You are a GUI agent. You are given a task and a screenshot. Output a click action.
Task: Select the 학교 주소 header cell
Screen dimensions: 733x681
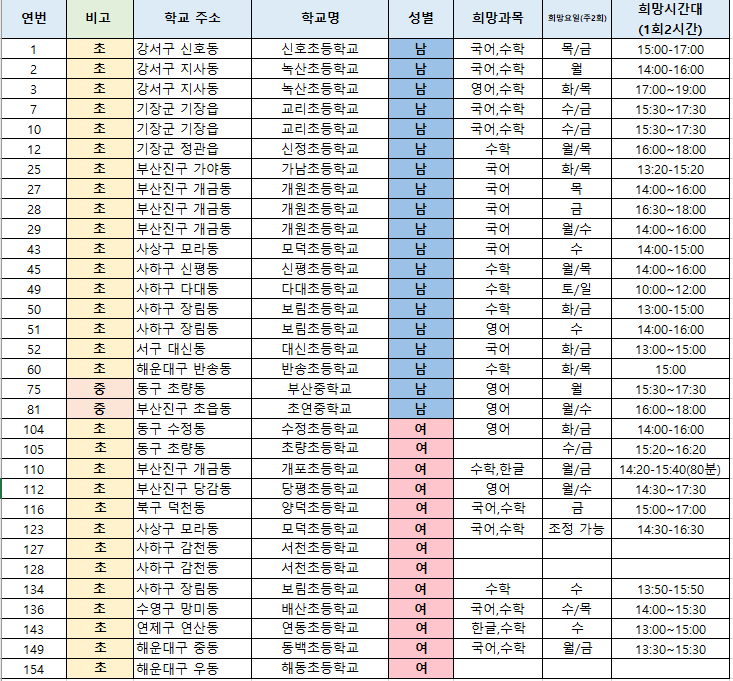point(192,19)
